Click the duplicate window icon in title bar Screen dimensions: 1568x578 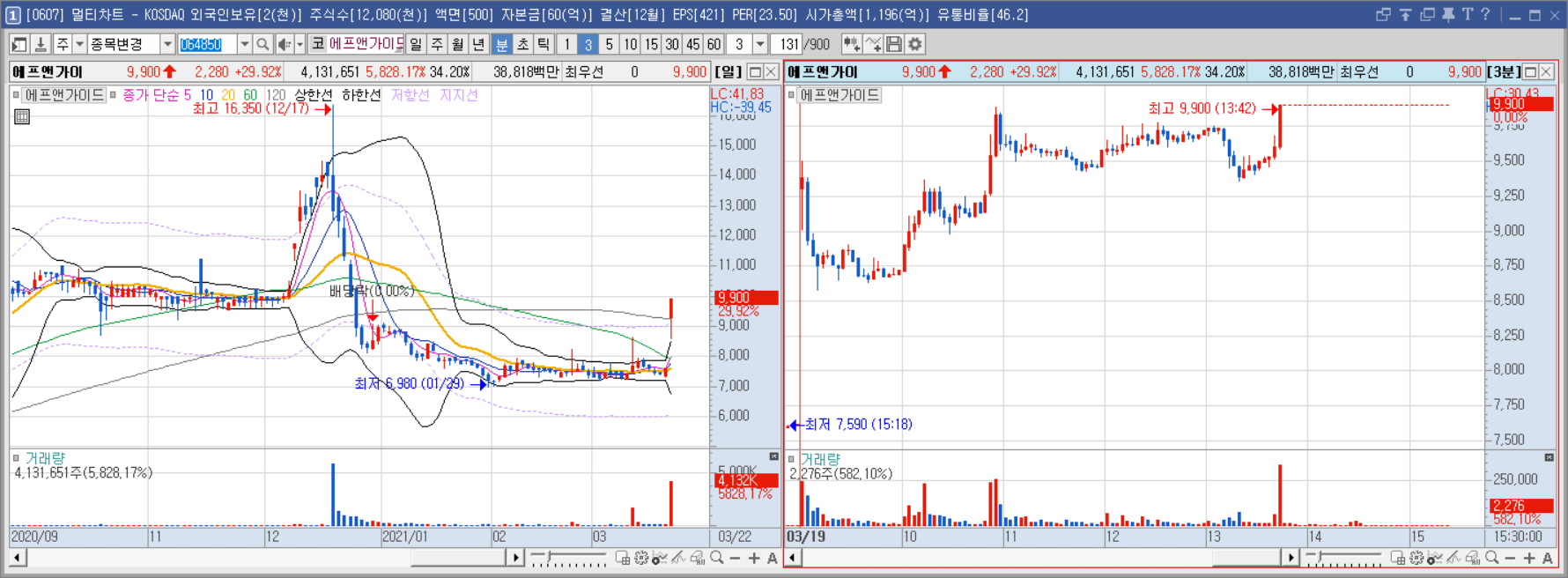(x=1427, y=14)
